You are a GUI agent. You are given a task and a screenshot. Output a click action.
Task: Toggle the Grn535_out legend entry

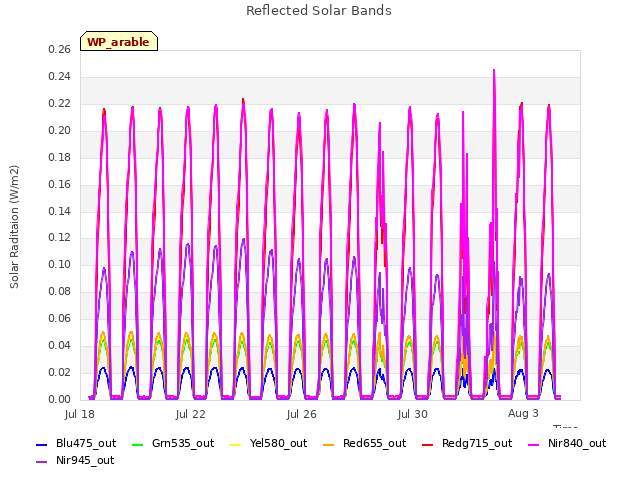coord(173,444)
